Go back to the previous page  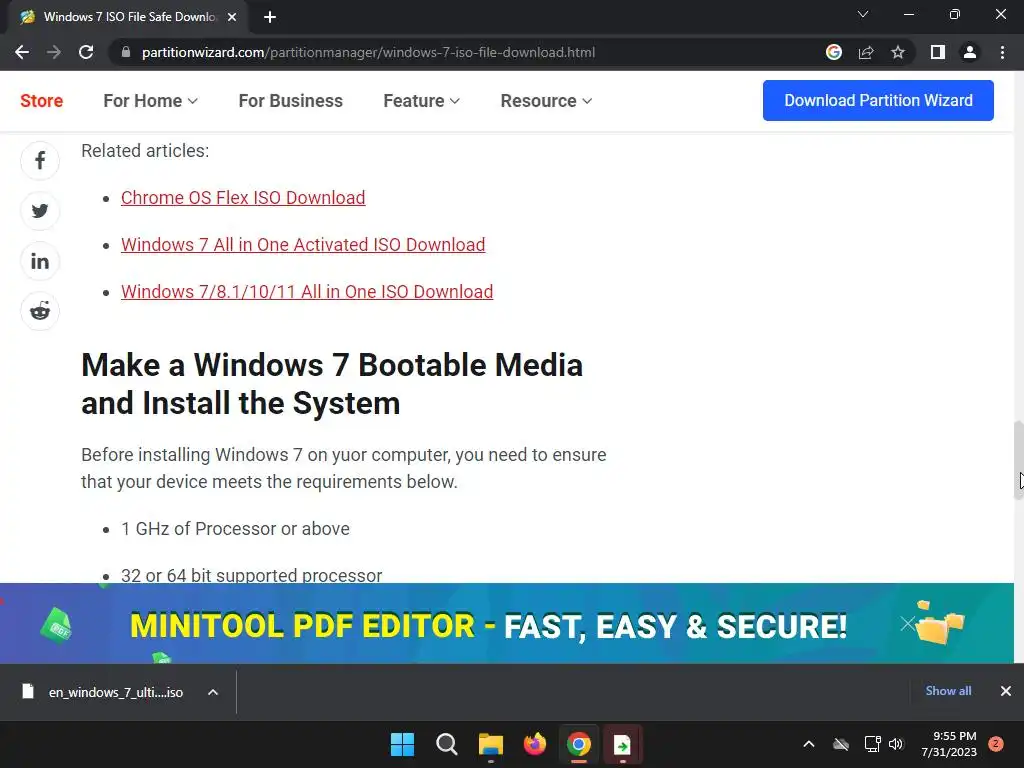point(22,52)
